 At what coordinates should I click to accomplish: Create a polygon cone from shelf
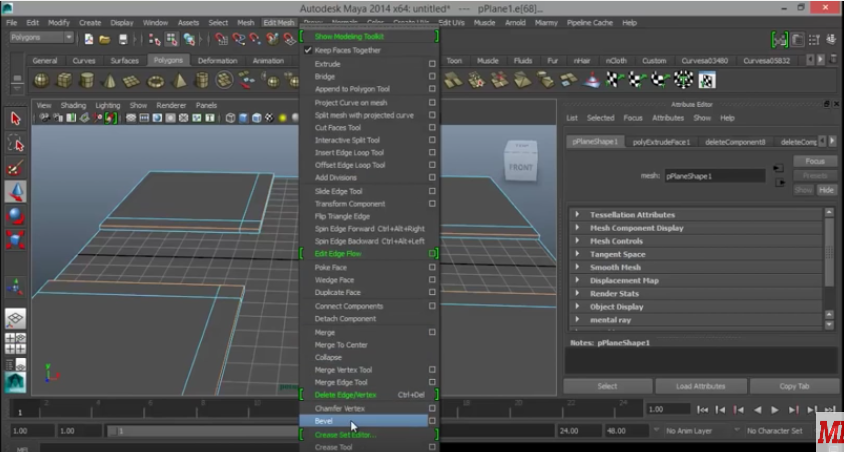(x=109, y=80)
